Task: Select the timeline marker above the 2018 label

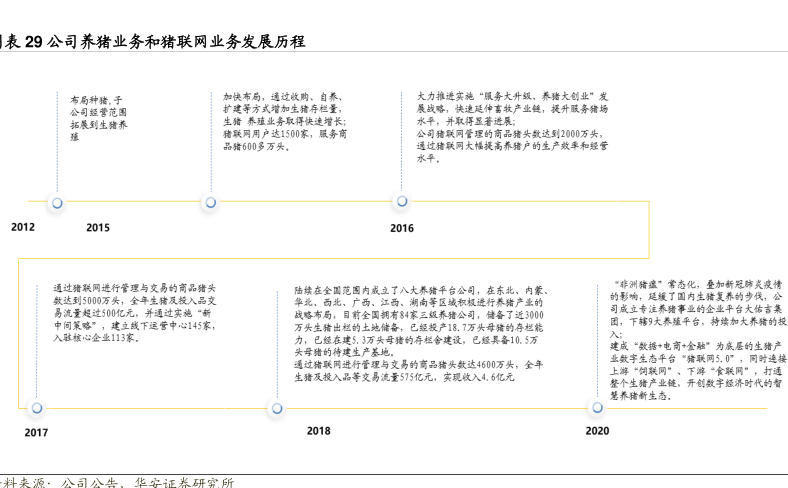Action: click(276, 408)
